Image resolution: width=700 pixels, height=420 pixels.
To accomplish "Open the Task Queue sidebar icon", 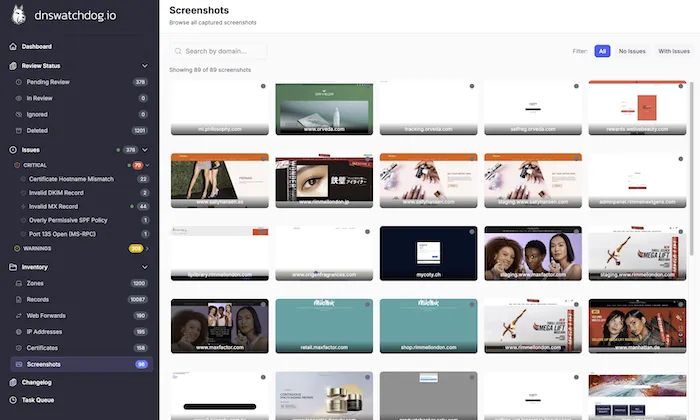I will click(x=13, y=398).
